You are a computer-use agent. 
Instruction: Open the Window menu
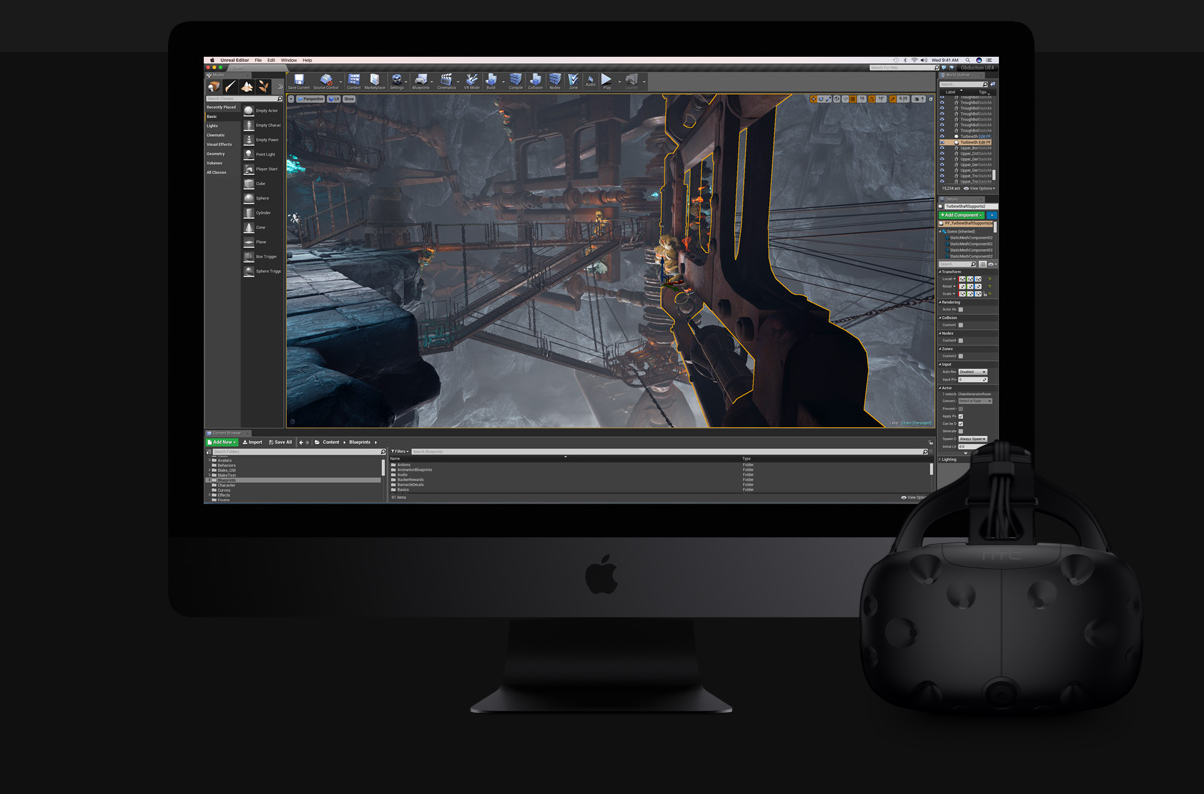coord(289,60)
